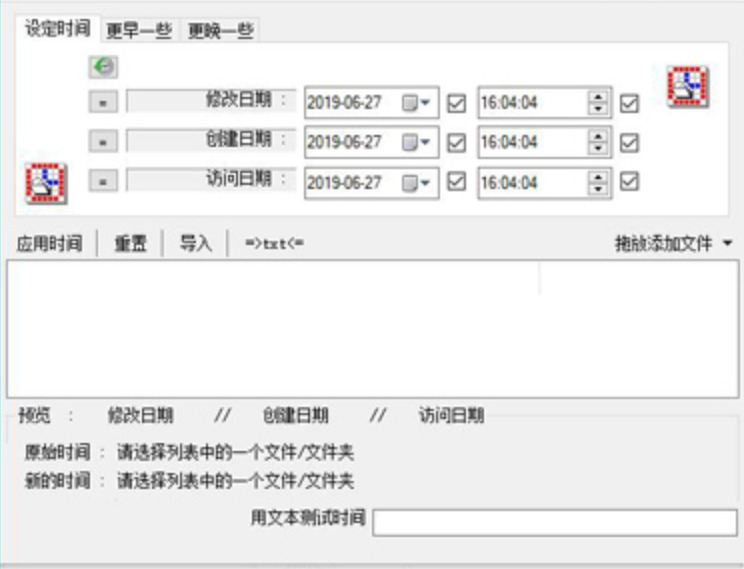
Task: Click the 重置 button
Action: coord(130,244)
